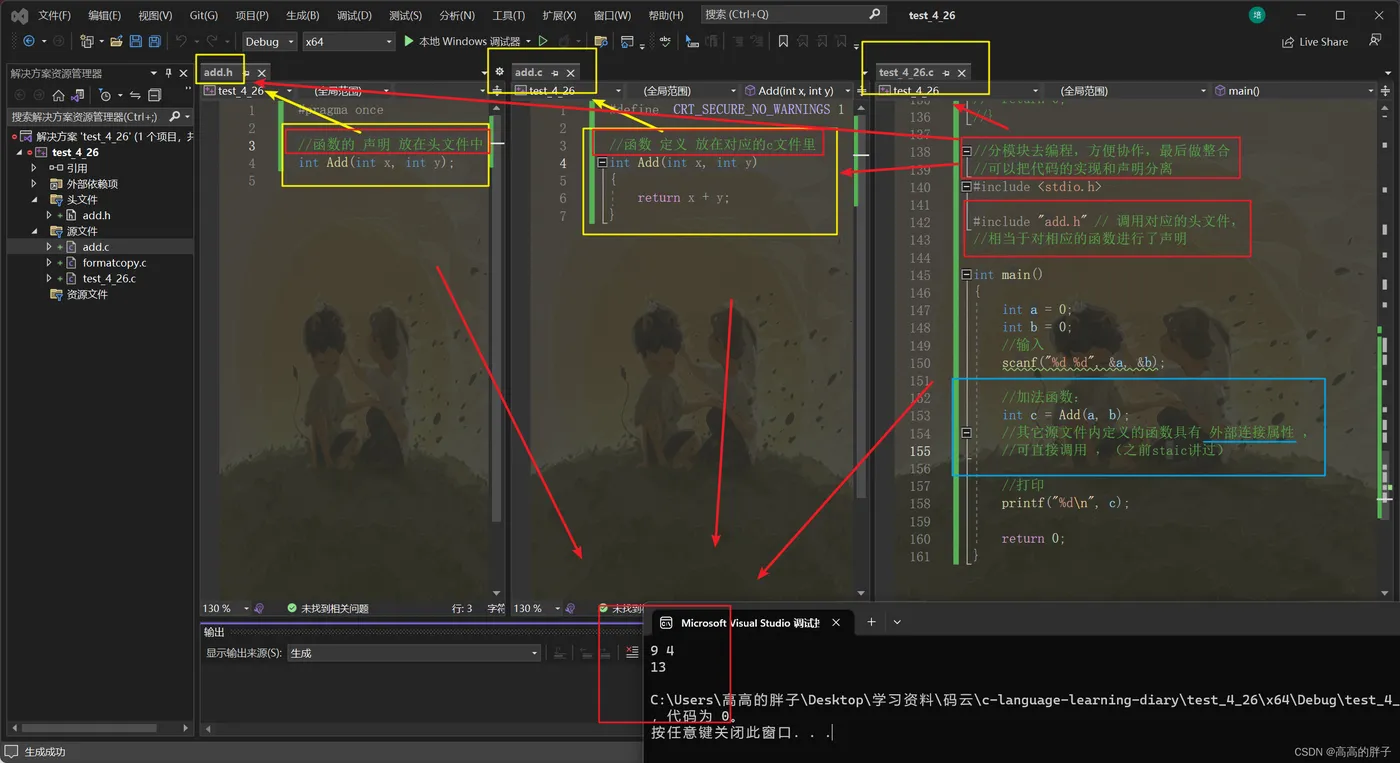Click the gear icon beside add.c tab
This screenshot has width=1400, height=763.
pyautogui.click(x=500, y=72)
